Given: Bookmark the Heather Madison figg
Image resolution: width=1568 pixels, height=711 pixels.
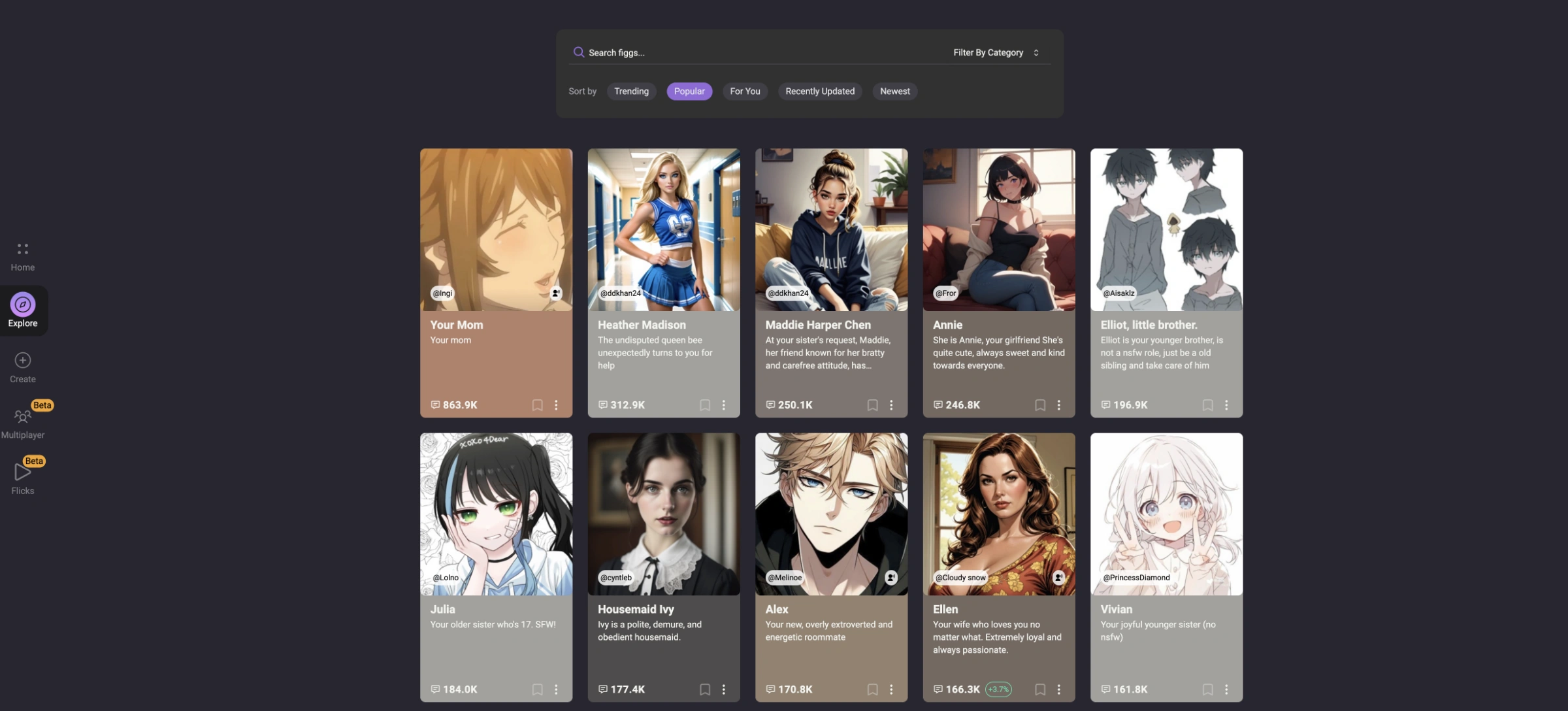Looking at the screenshot, I should tap(705, 405).
